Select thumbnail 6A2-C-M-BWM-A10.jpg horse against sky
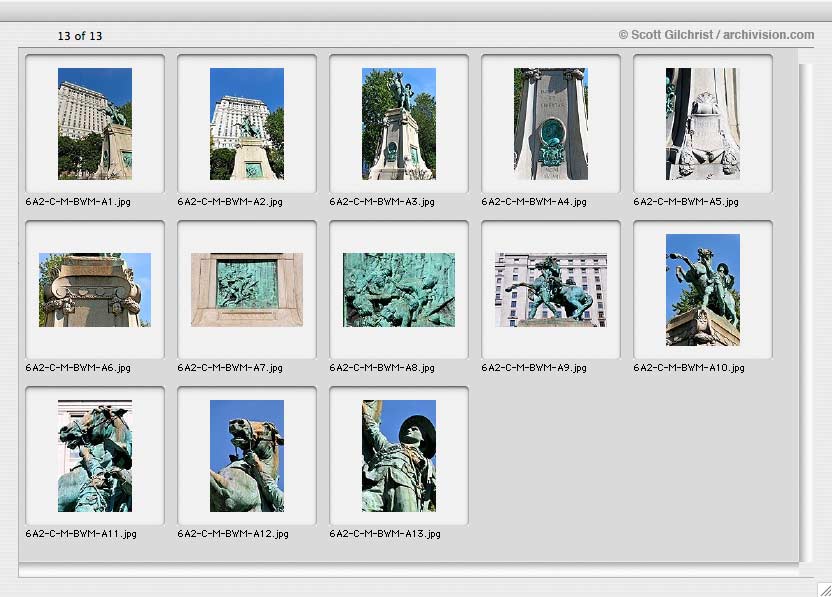This screenshot has height=597, width=832. coord(703,290)
